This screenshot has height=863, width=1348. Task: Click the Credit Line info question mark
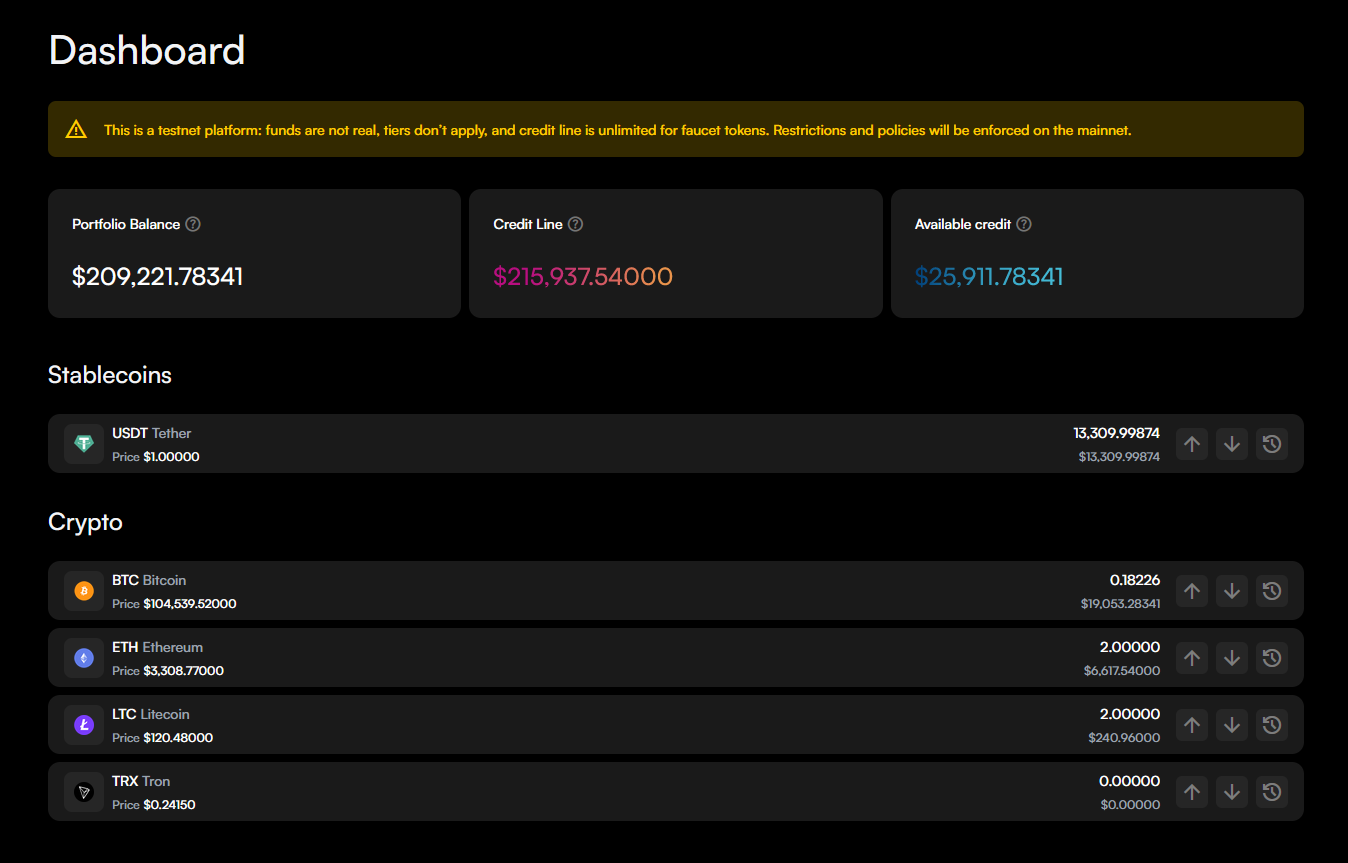click(x=575, y=224)
